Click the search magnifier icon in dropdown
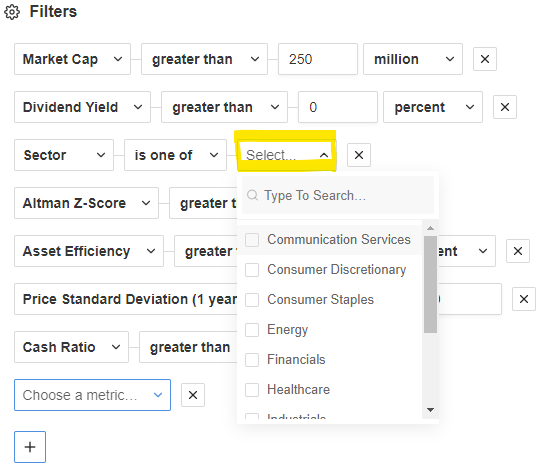This screenshot has width=552, height=467. pyautogui.click(x=252, y=195)
